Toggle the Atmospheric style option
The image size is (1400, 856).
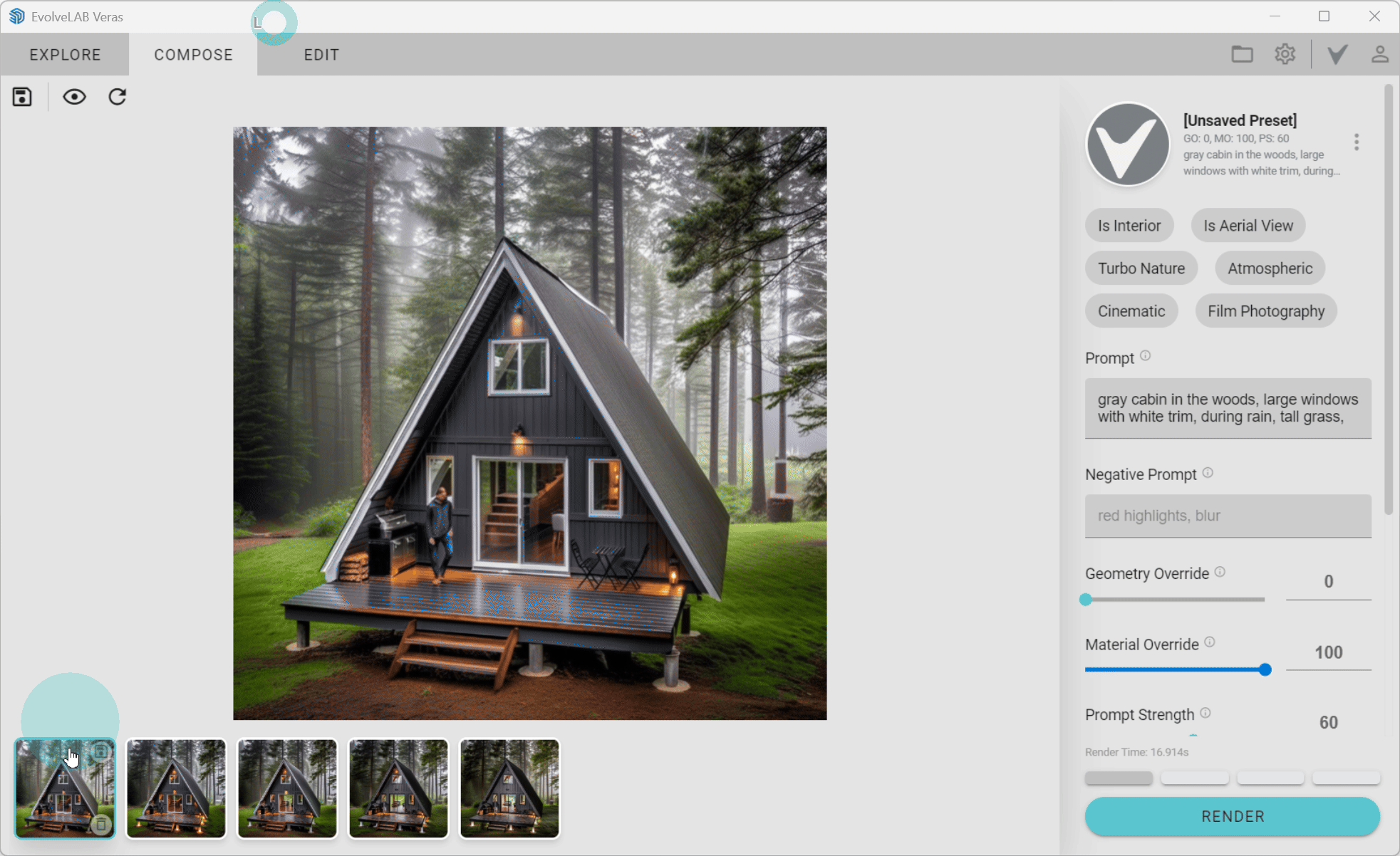pyautogui.click(x=1269, y=268)
